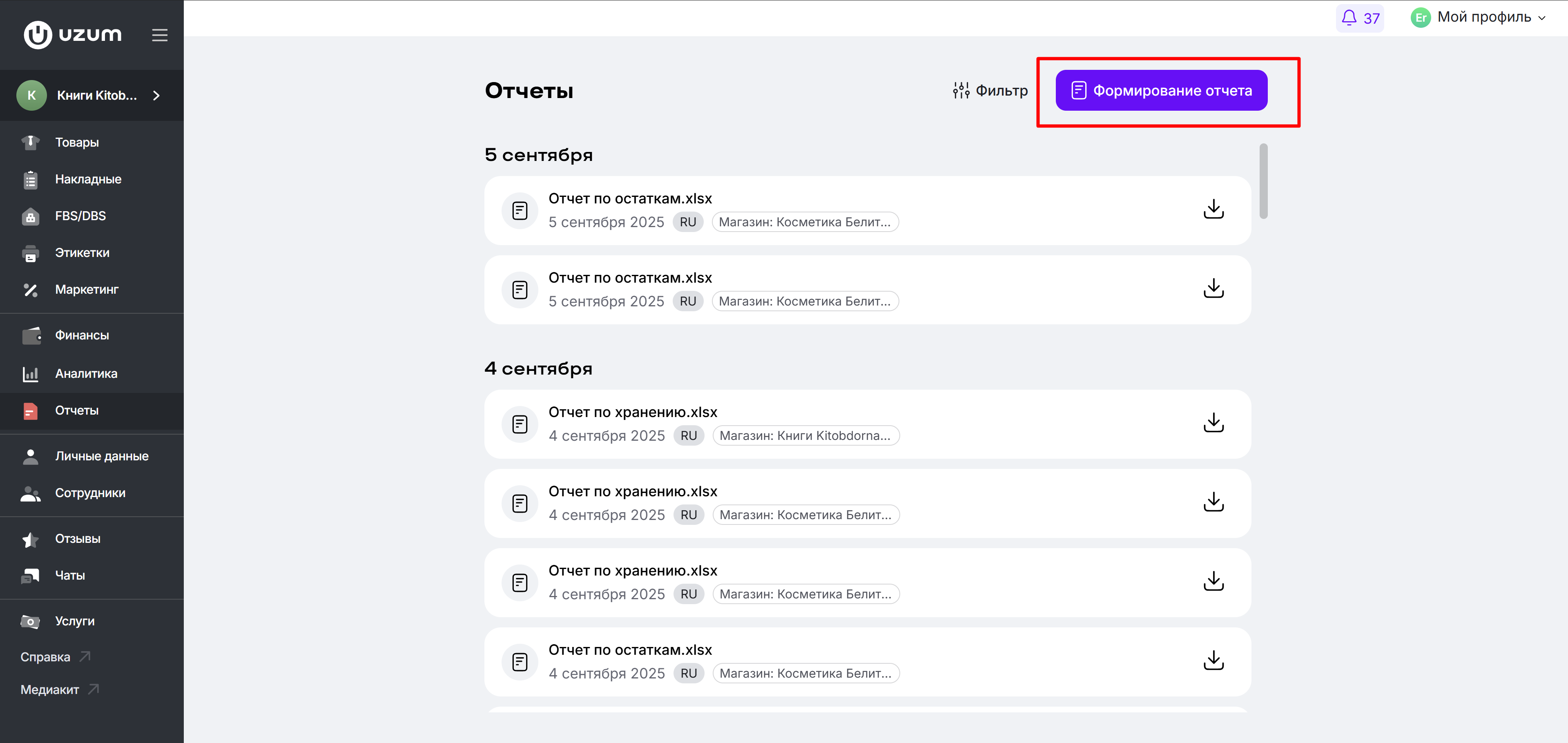
Task: Click the Накладные clipboard icon
Action: pos(31,179)
